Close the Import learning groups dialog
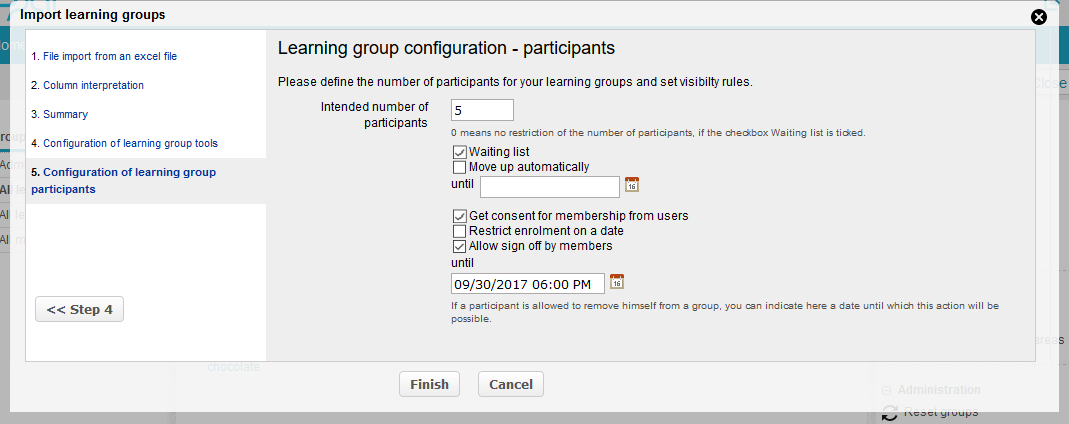 1038,17
